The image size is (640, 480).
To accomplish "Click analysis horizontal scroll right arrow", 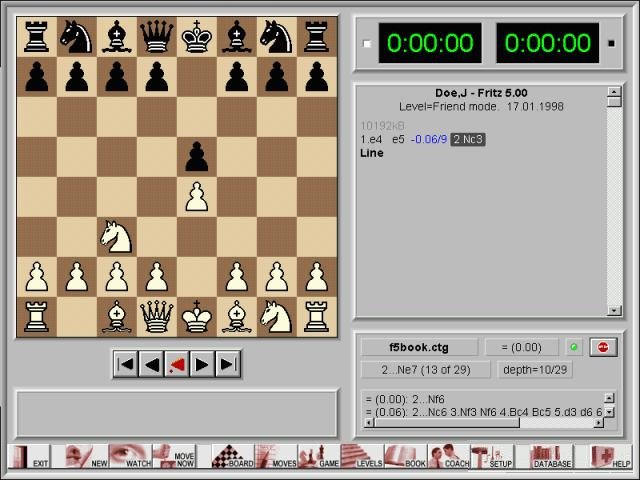I will 598,423.
